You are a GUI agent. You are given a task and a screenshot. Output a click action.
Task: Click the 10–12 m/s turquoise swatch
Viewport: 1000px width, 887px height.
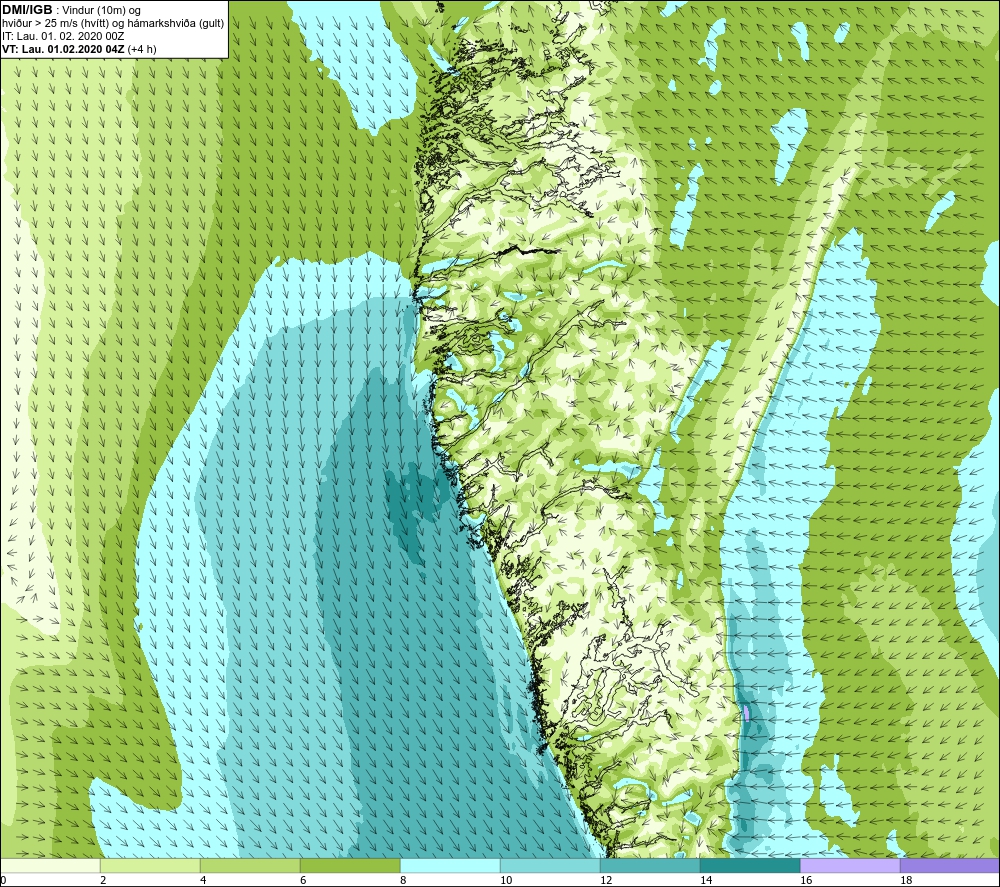tap(550, 865)
